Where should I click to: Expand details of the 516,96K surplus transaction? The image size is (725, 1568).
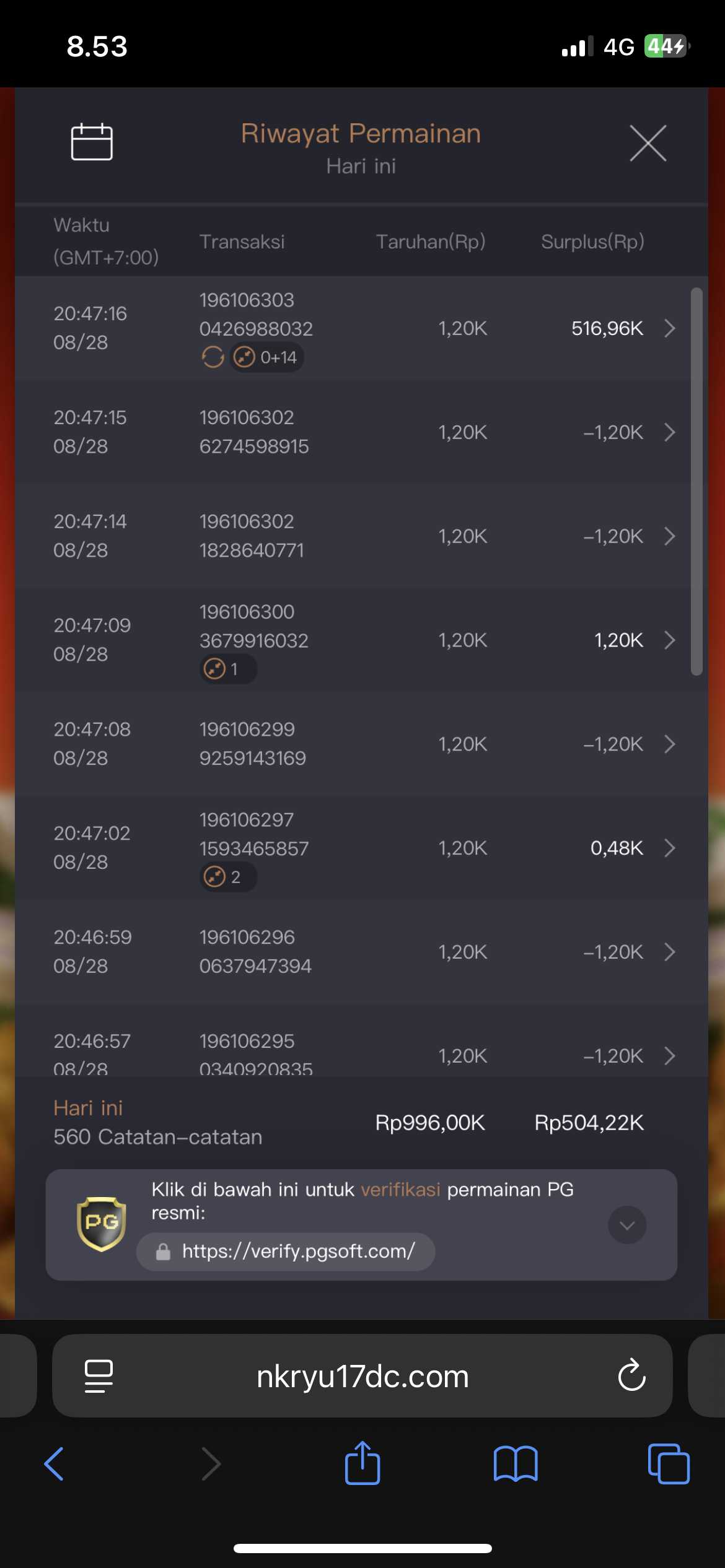pos(670,328)
